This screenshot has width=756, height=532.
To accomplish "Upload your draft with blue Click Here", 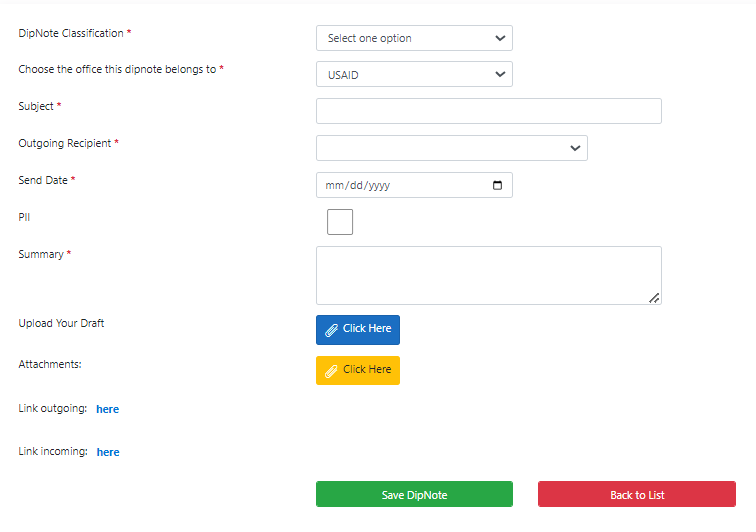I will [x=358, y=330].
